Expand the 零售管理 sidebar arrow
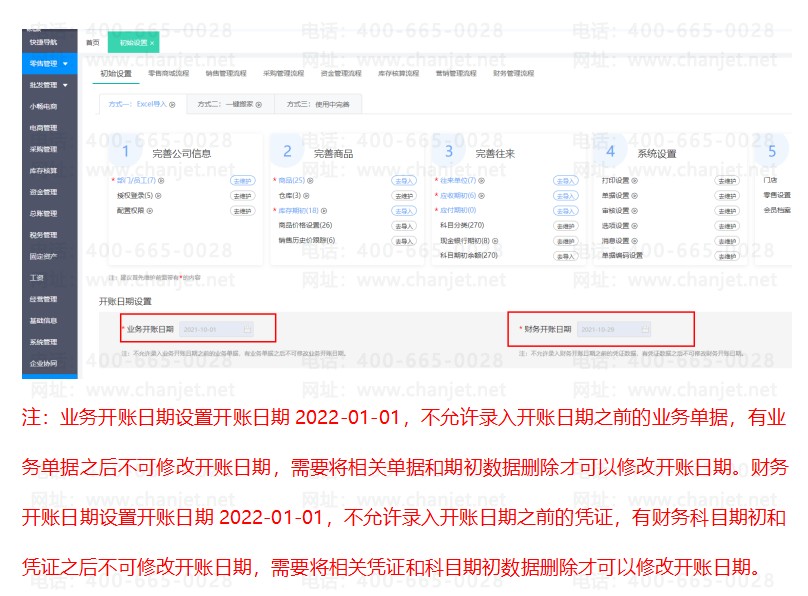Image resolution: width=808 pixels, height=596 pixels. tap(65, 63)
